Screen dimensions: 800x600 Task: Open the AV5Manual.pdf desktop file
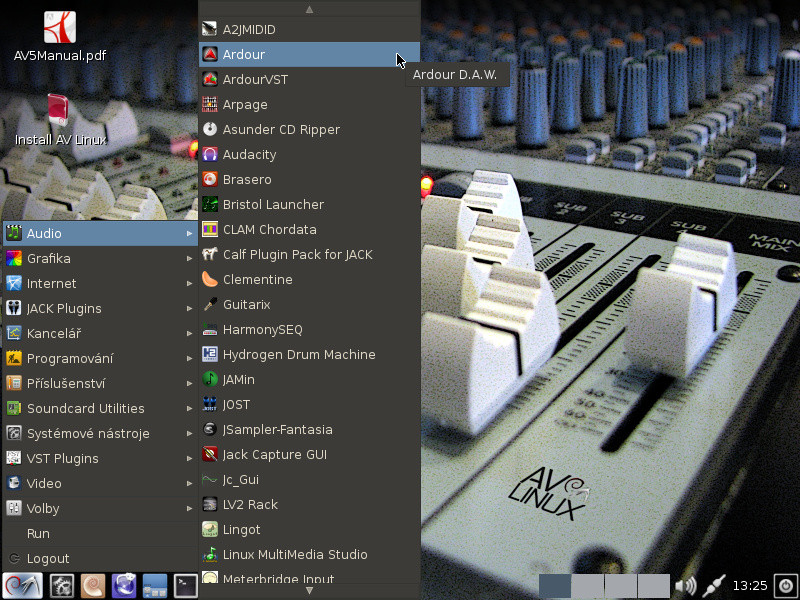click(60, 37)
